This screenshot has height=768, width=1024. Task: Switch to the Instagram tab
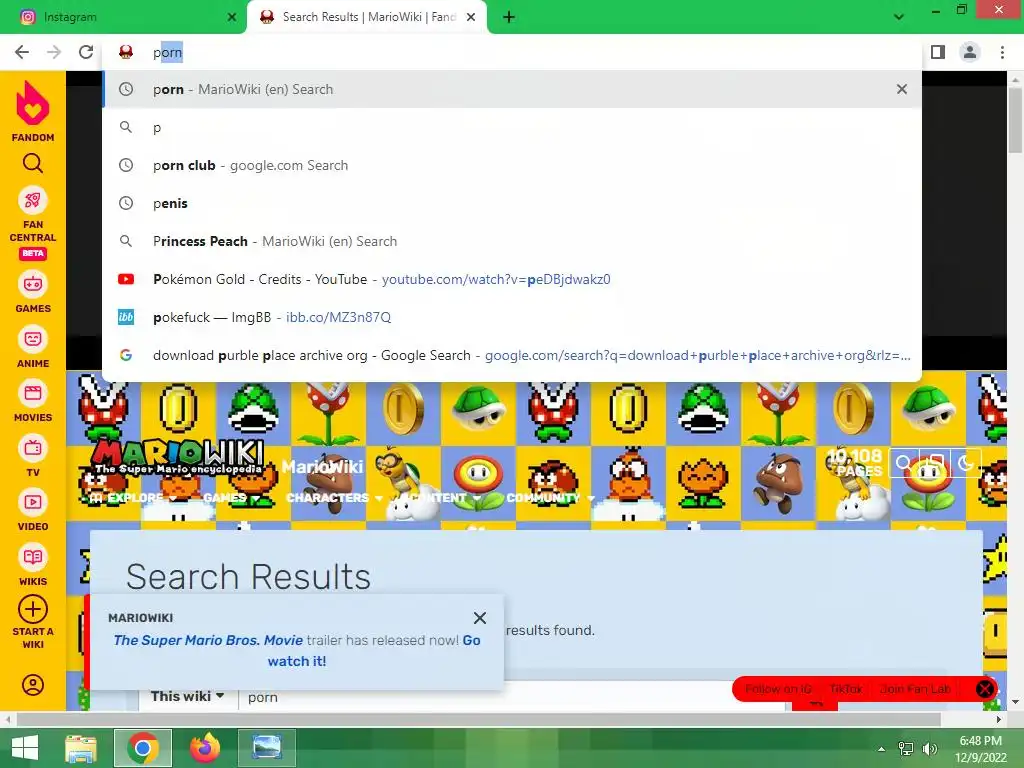123,17
